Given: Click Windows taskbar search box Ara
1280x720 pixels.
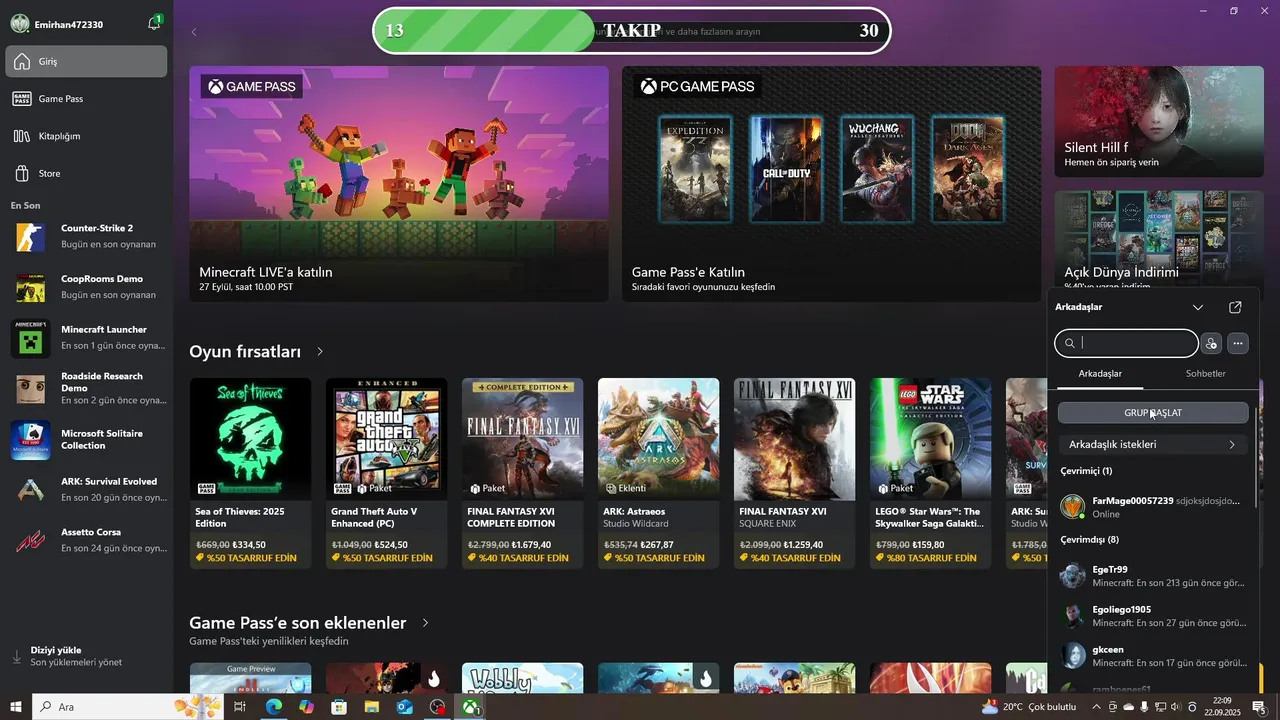Looking at the screenshot, I should [x=127, y=707].
